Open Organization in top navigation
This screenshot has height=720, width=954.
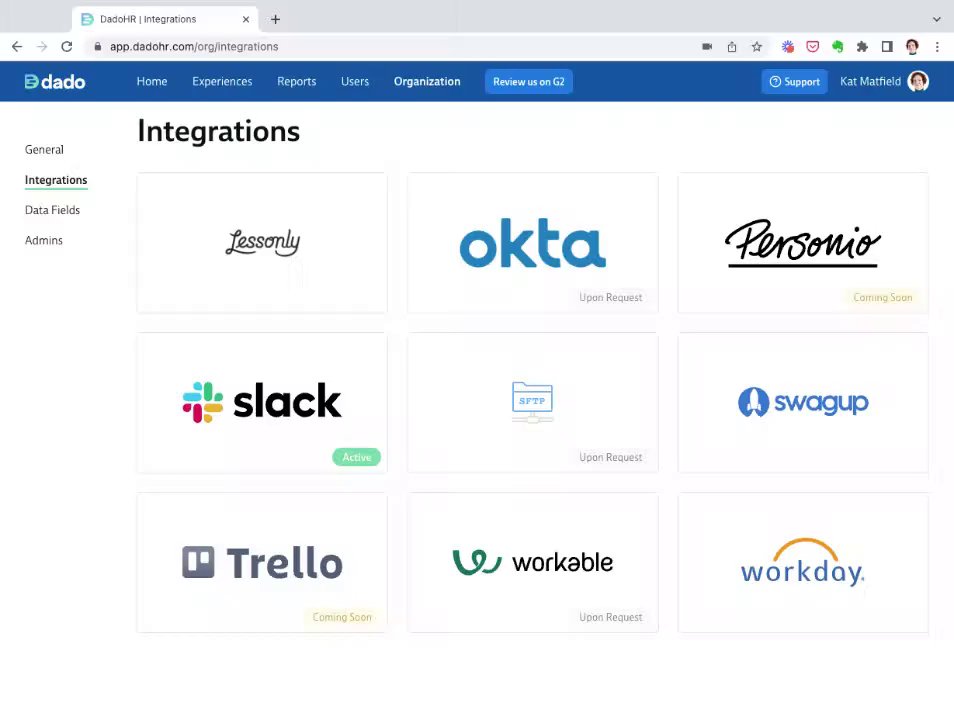[427, 82]
